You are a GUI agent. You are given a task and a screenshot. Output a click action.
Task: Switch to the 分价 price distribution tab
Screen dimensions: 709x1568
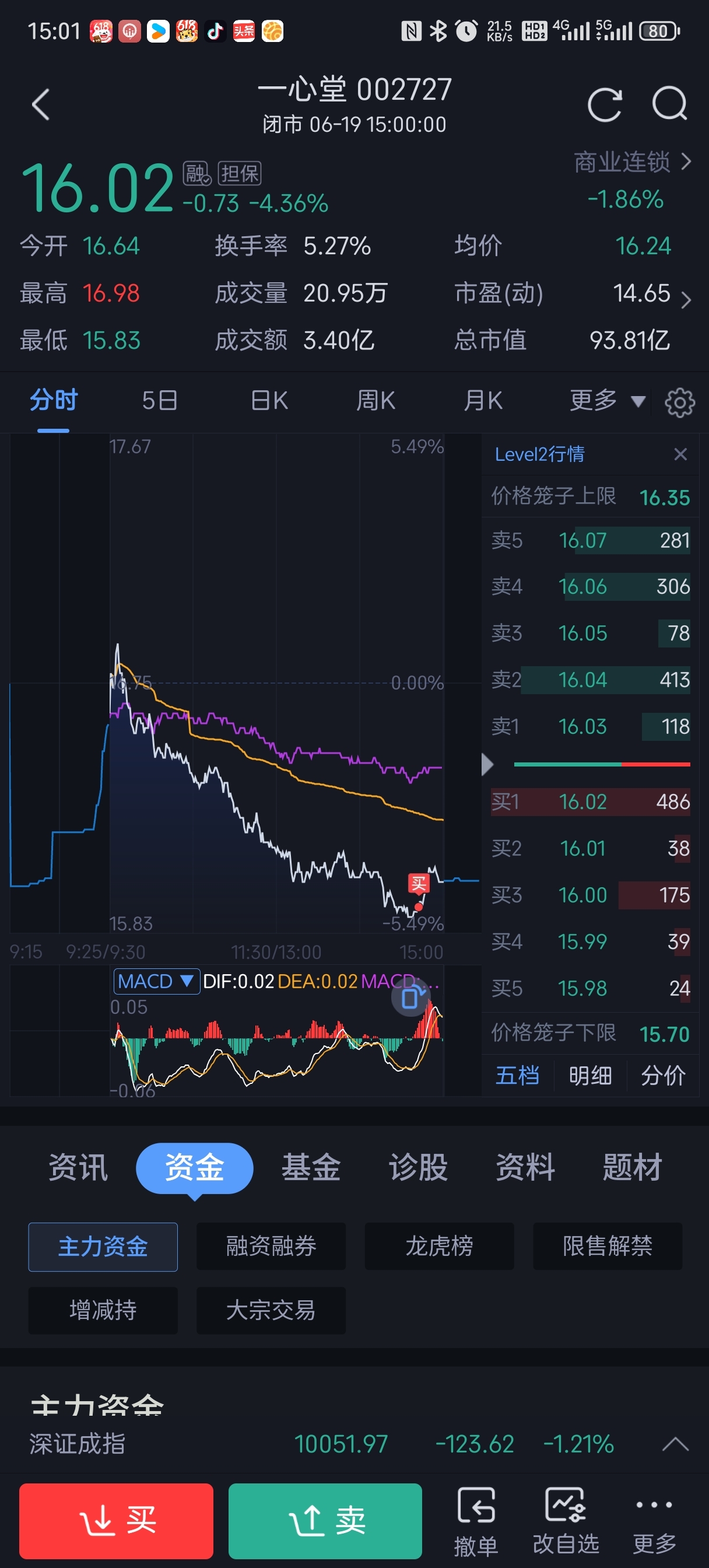click(664, 1076)
